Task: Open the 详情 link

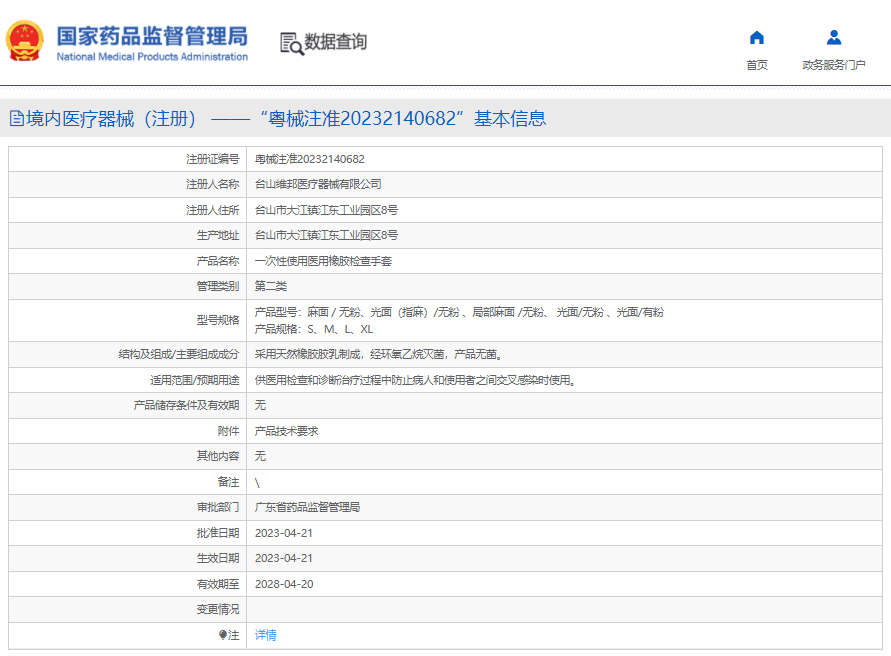Action: coord(265,635)
